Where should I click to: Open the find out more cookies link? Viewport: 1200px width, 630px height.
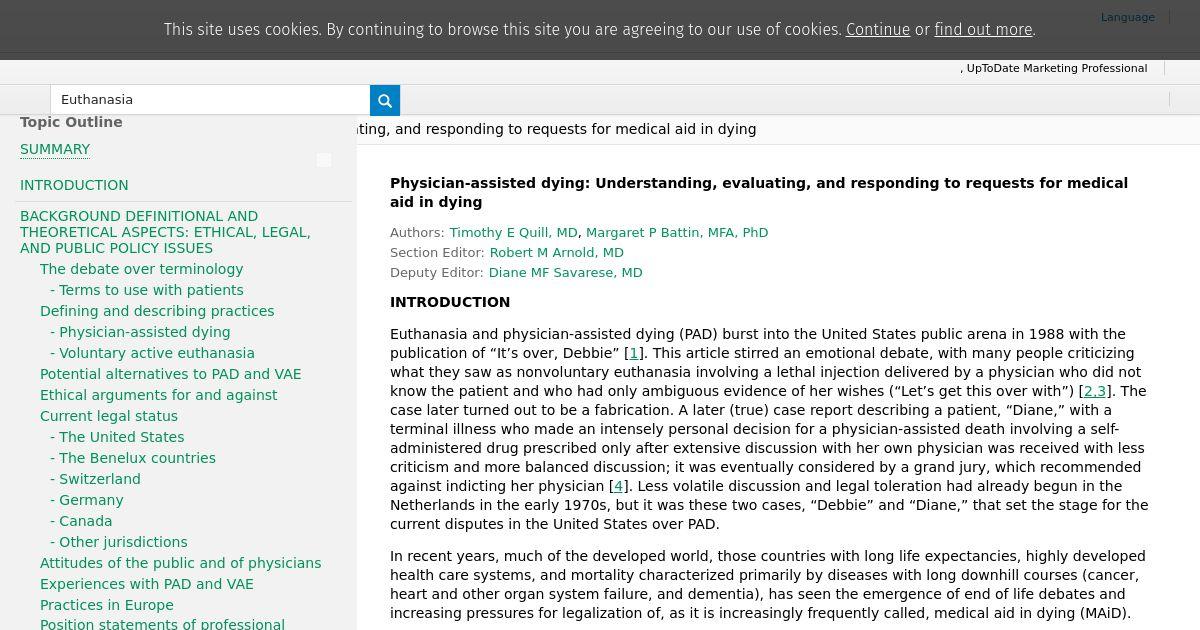coord(982,30)
